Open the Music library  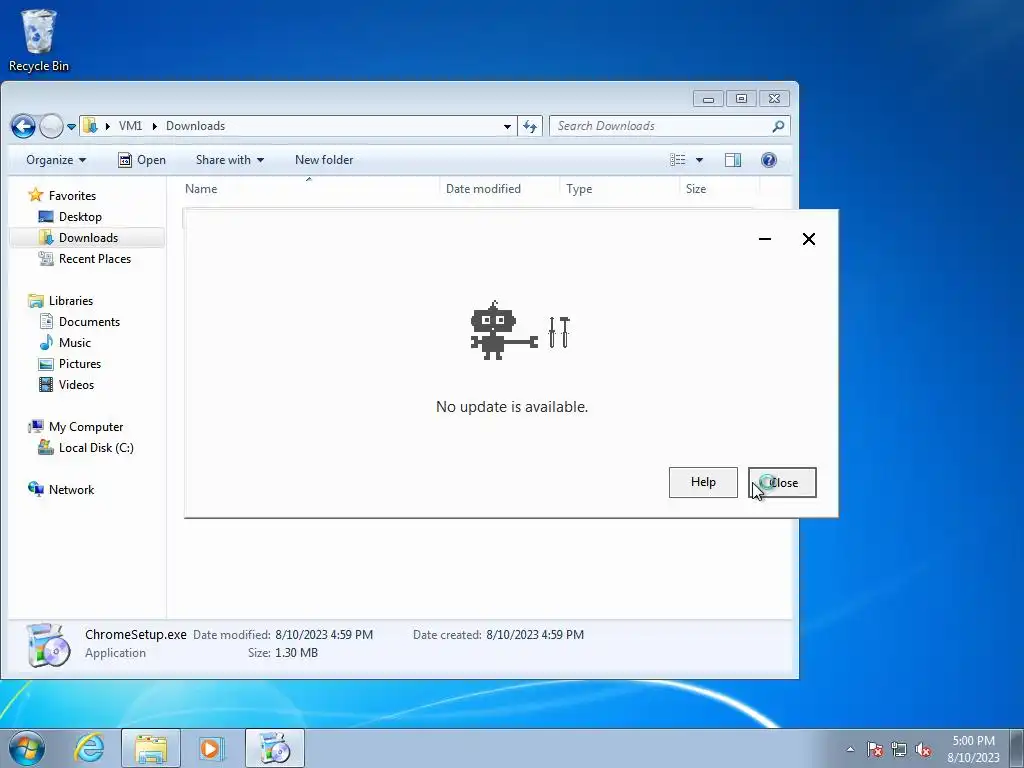(x=74, y=343)
